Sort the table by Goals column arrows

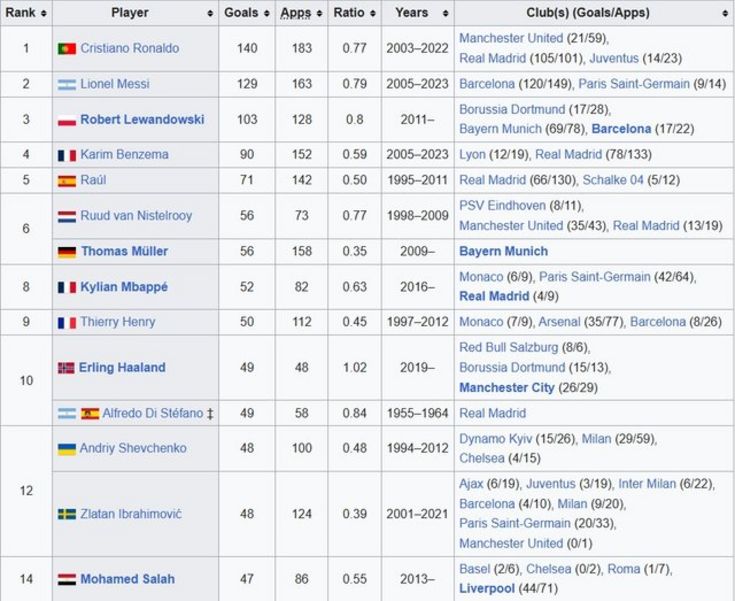click(267, 14)
